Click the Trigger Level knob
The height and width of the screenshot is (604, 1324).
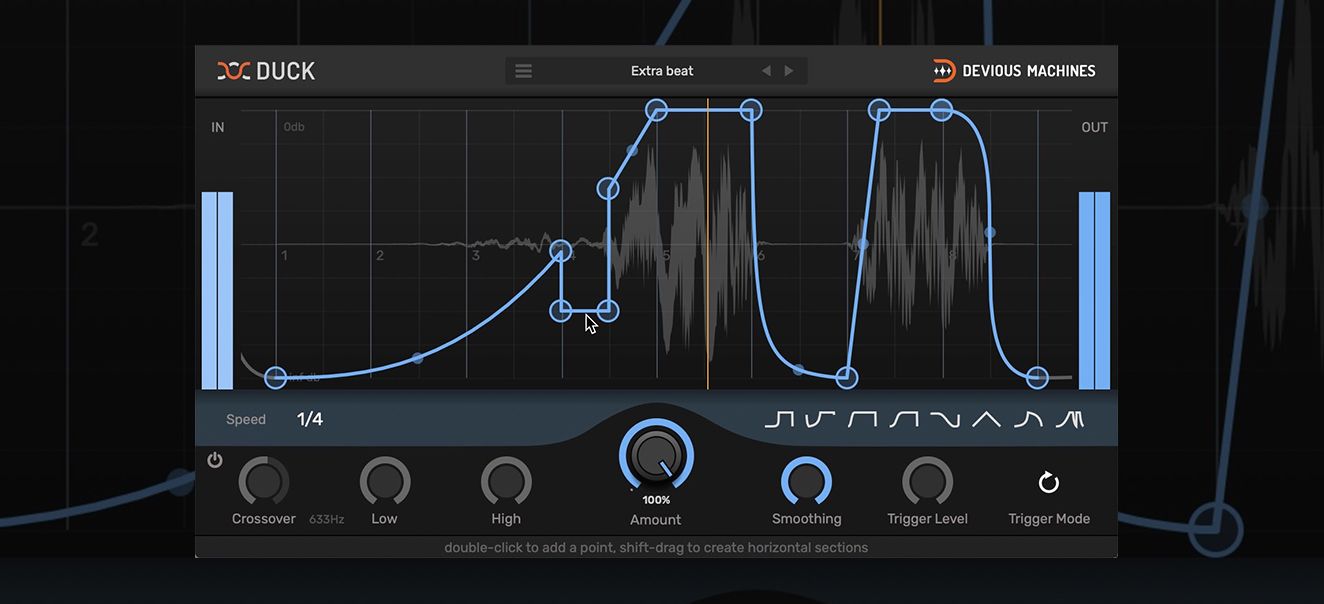click(927, 482)
